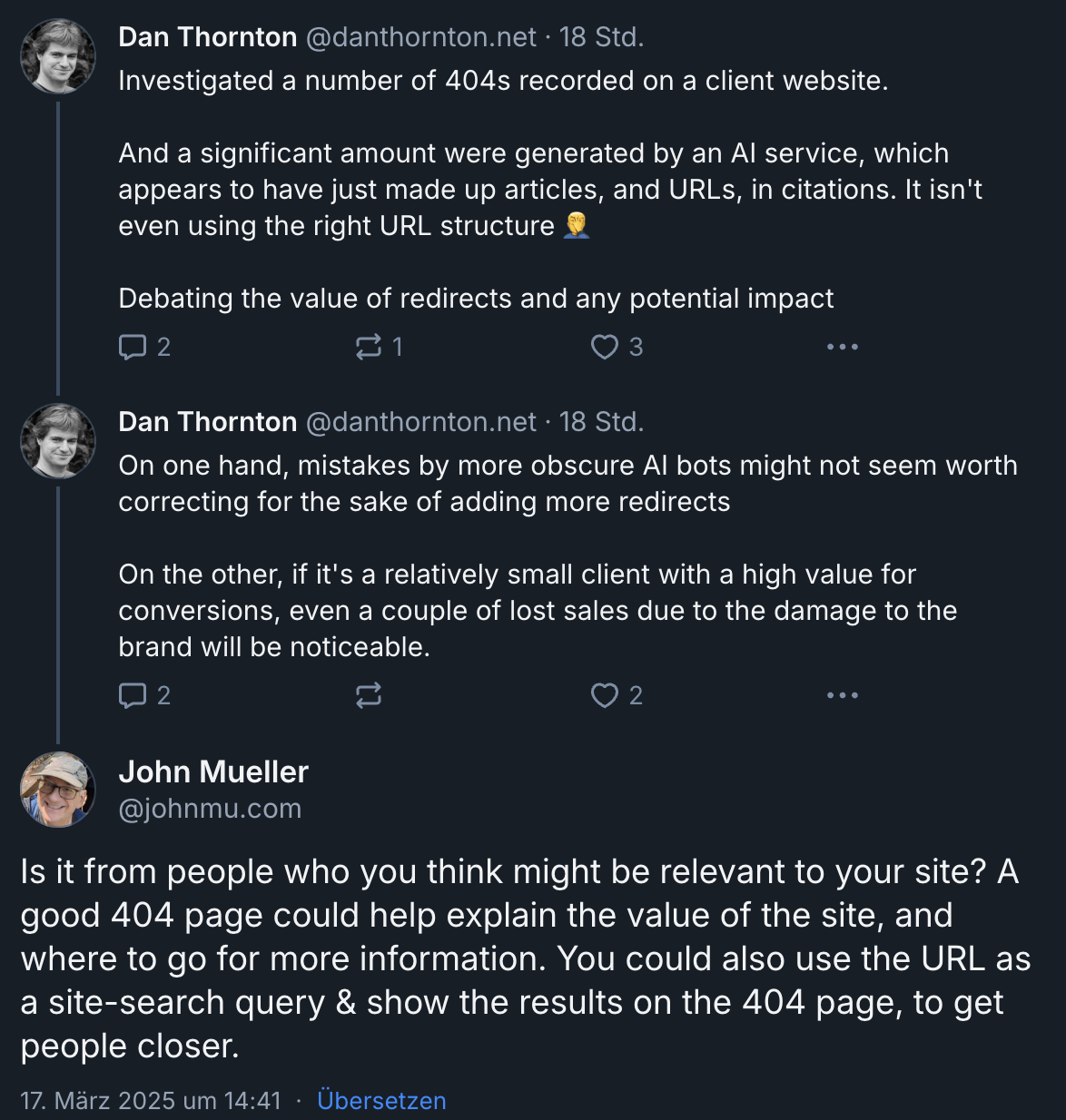Open more options menu on second post
This screenshot has height=1120, width=1066.
click(x=842, y=695)
